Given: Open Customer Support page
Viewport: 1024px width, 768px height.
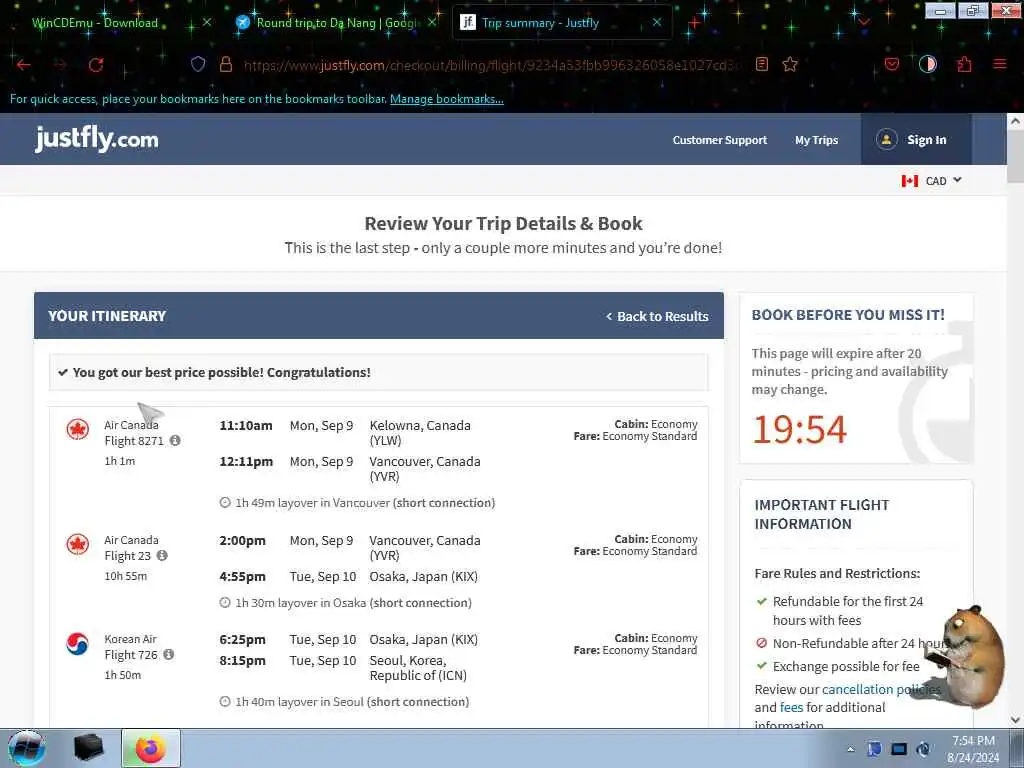Looking at the screenshot, I should [720, 140].
